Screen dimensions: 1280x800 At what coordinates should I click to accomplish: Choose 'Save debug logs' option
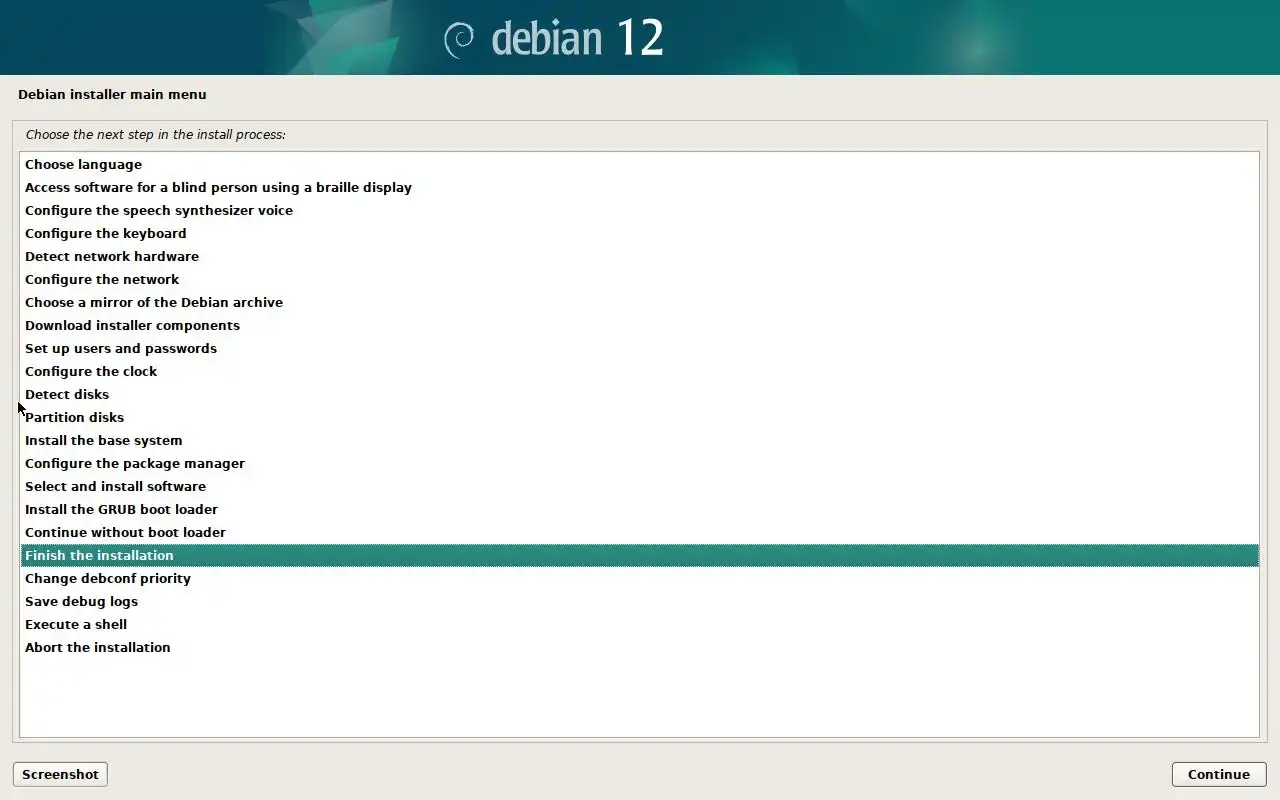(x=640, y=601)
